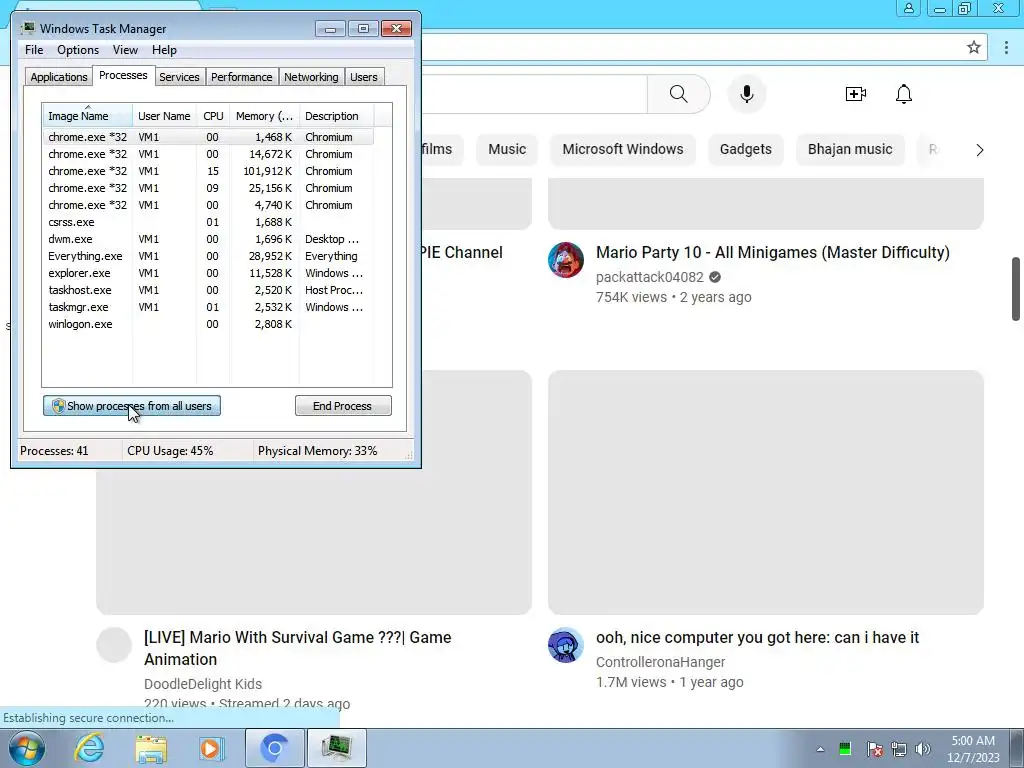Switch to Applications tab
Viewport: 1024px width, 768px height.
click(59, 77)
